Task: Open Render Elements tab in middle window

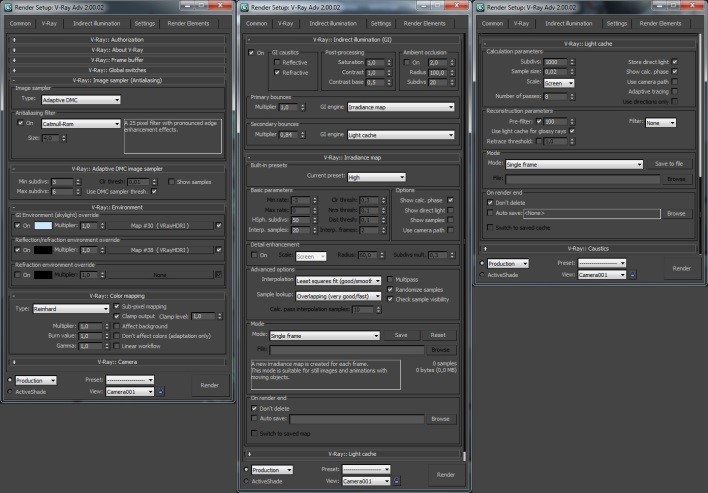Action: tap(424, 23)
